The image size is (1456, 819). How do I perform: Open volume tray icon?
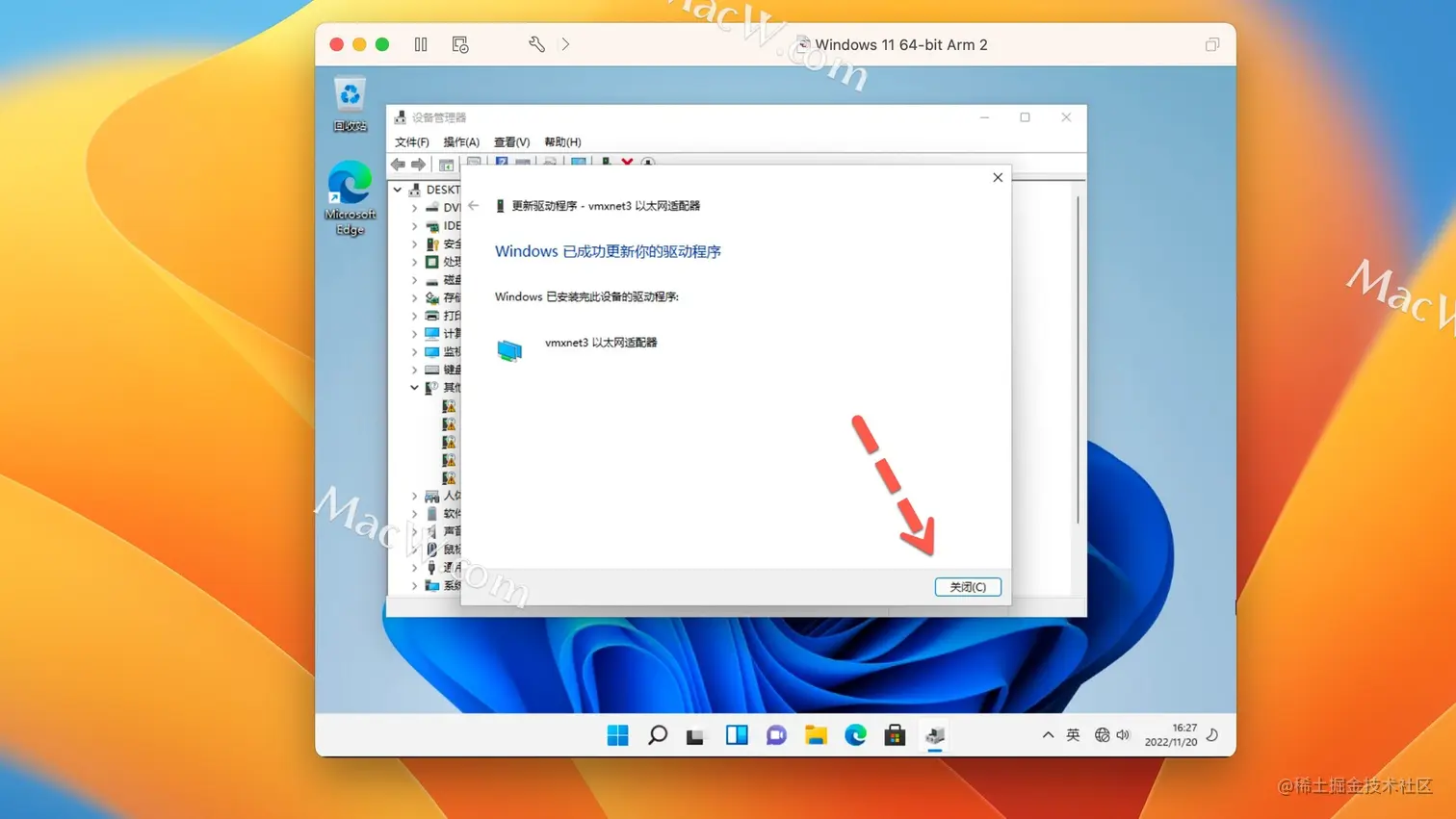1123,735
